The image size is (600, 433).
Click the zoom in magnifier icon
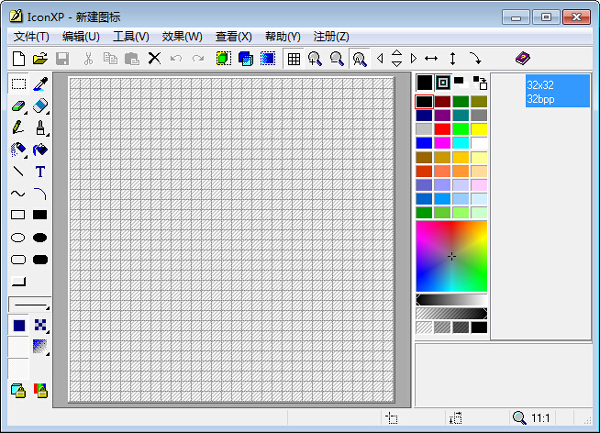[315, 59]
